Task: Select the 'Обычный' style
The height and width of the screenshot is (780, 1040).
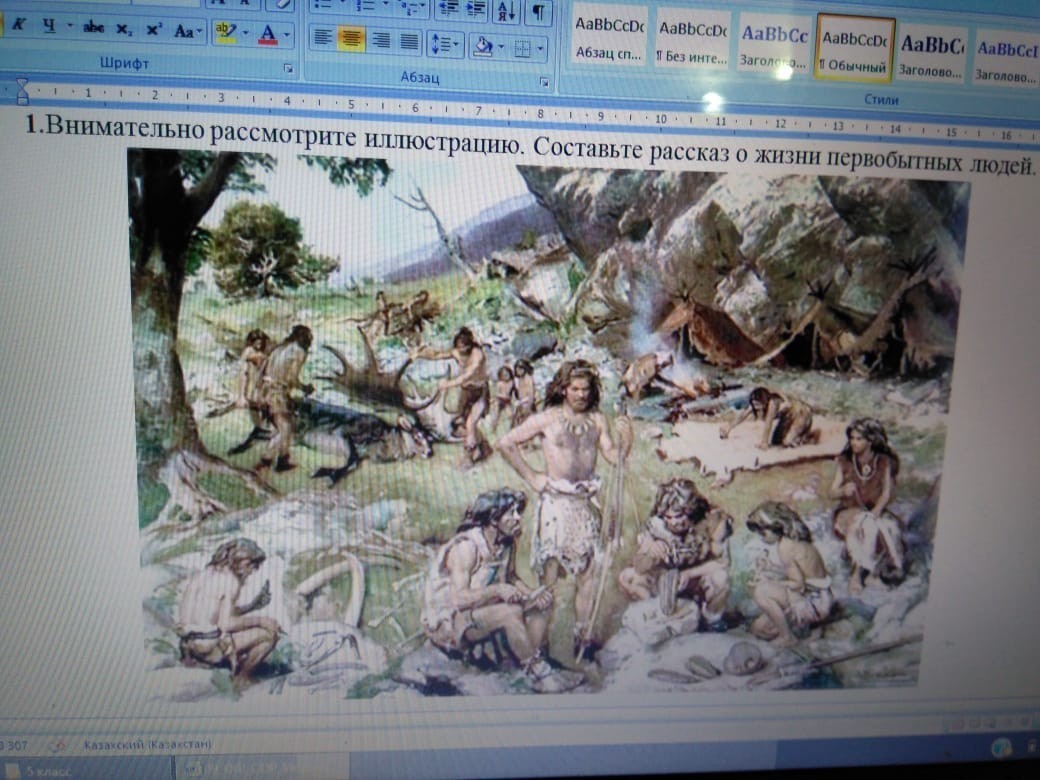Action: (x=854, y=50)
